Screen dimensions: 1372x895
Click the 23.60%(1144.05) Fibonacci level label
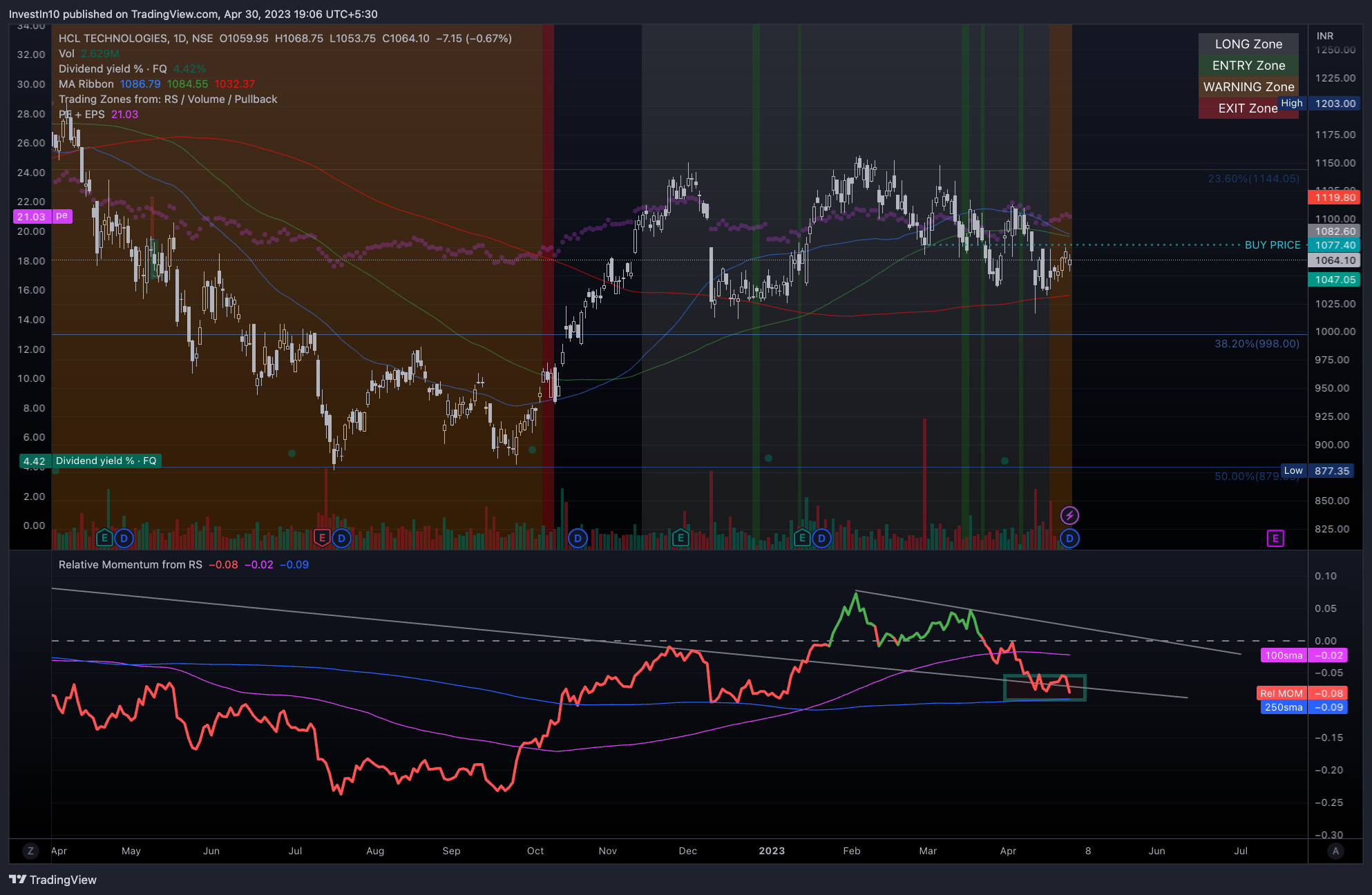point(1253,179)
